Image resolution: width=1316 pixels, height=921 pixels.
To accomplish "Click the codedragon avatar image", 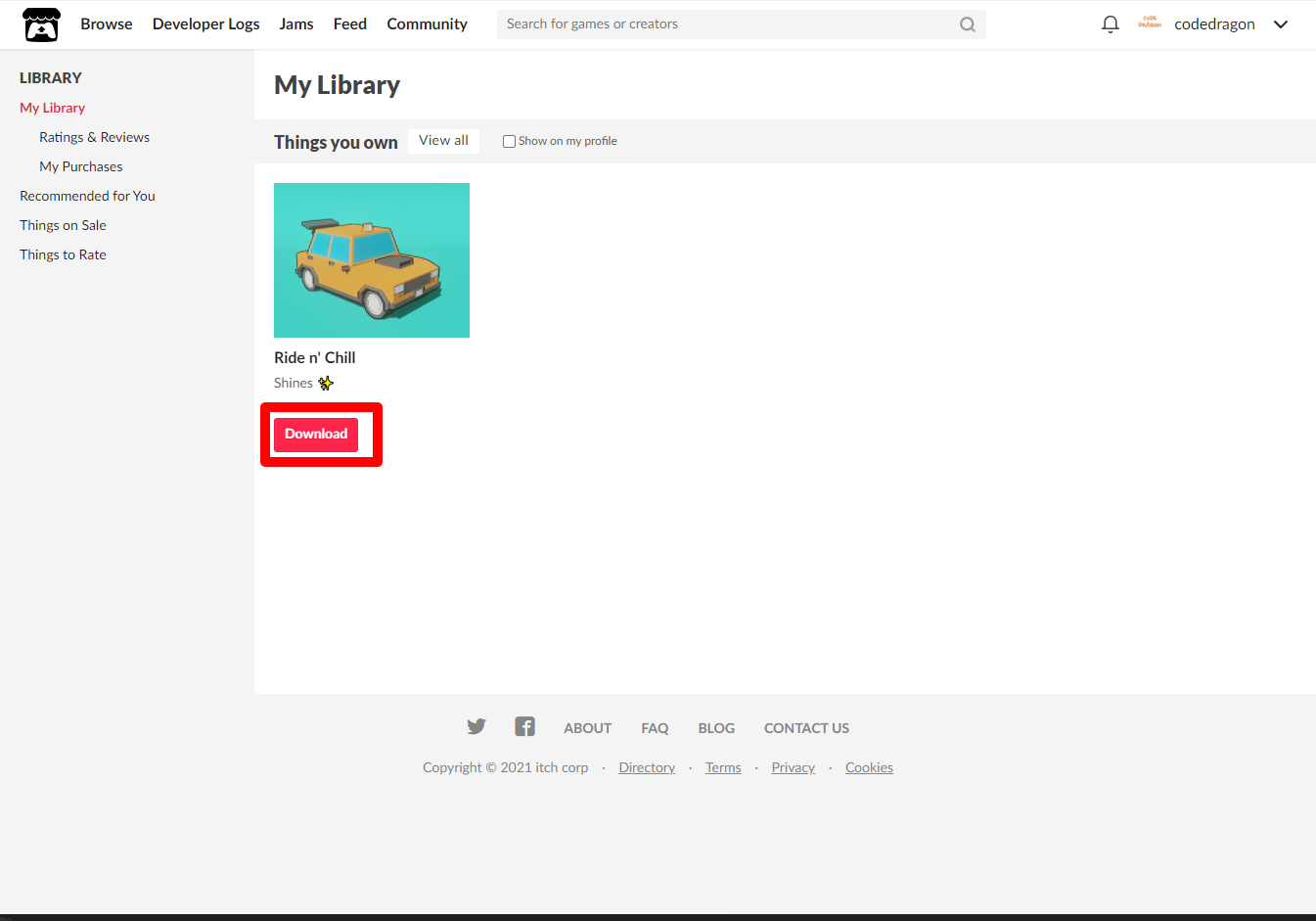I will click(1150, 23).
